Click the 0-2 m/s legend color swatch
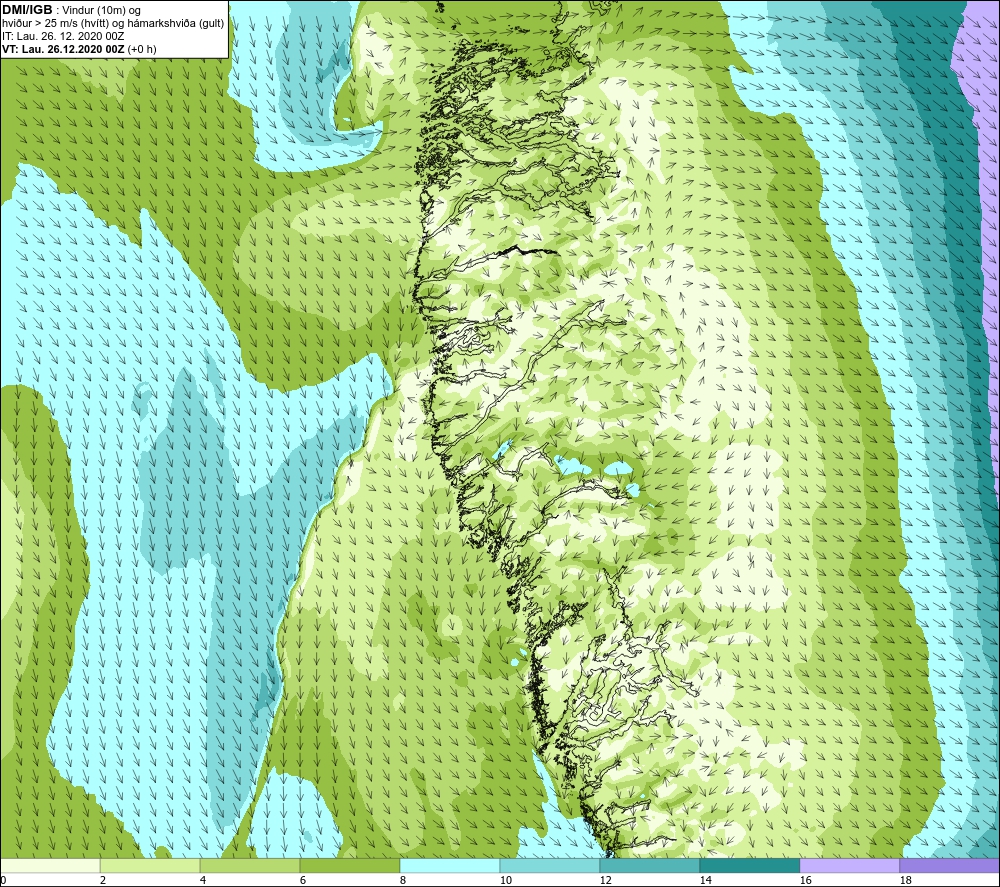This screenshot has width=1000, height=887. 50,866
